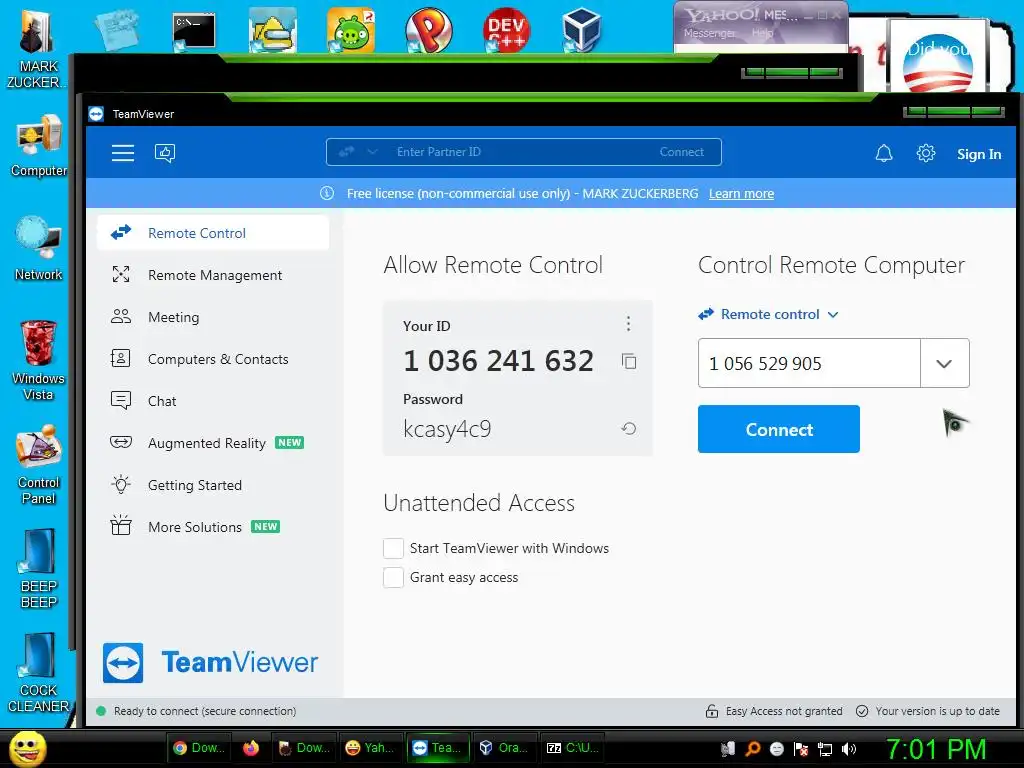1024x768 pixels.
Task: Click the network tray icon
Action: 825,748
